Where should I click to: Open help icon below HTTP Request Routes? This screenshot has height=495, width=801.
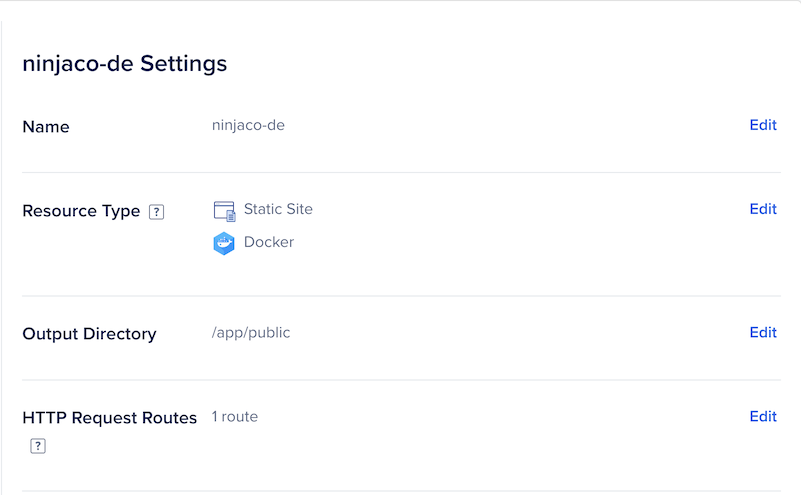coord(38,446)
